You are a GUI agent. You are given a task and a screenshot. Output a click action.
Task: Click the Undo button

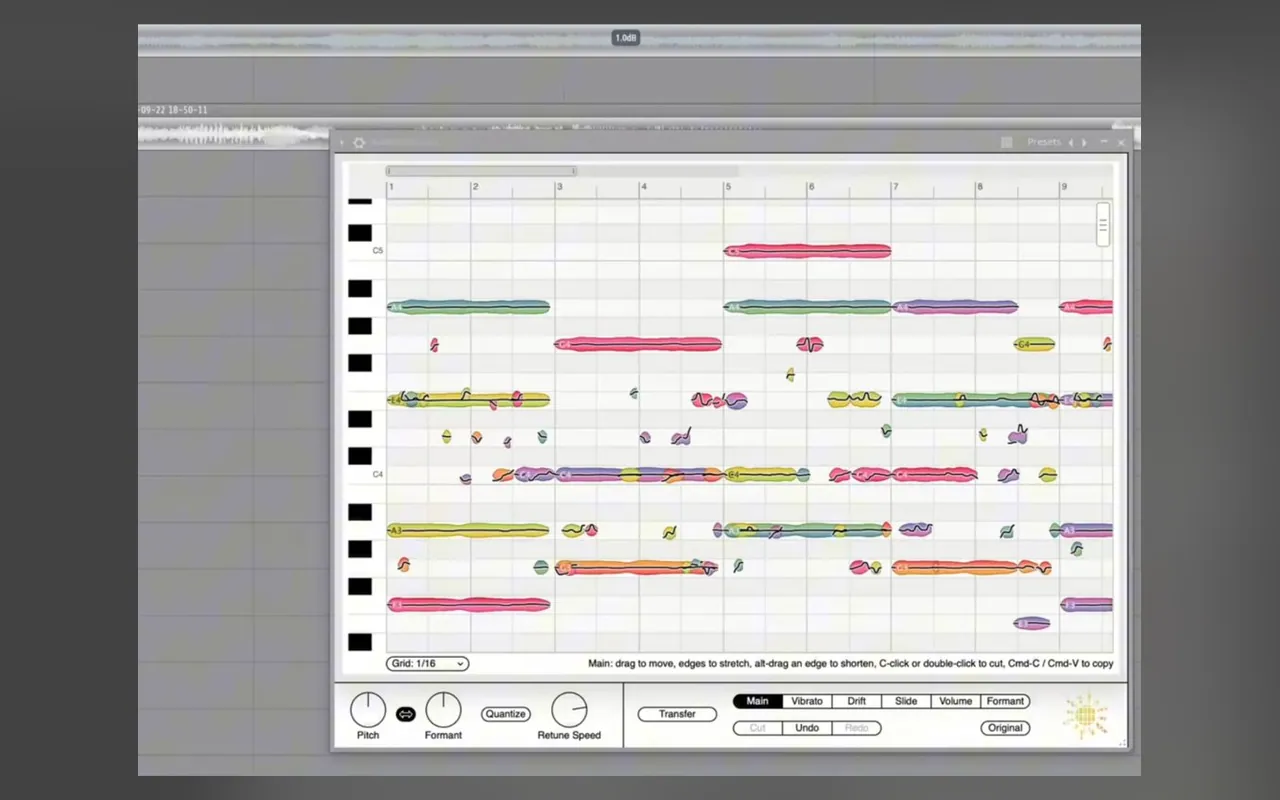click(807, 728)
